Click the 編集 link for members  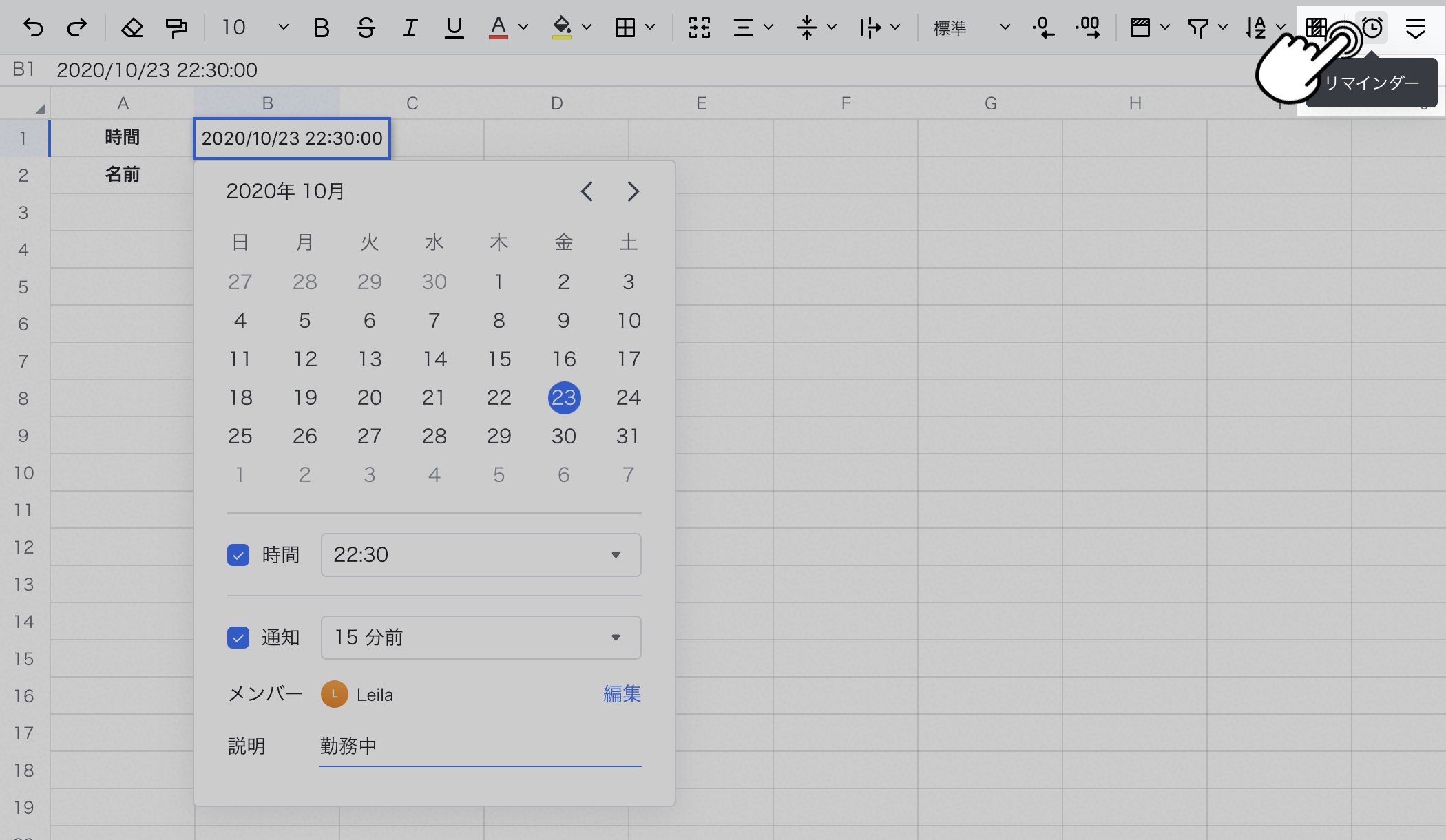622,694
